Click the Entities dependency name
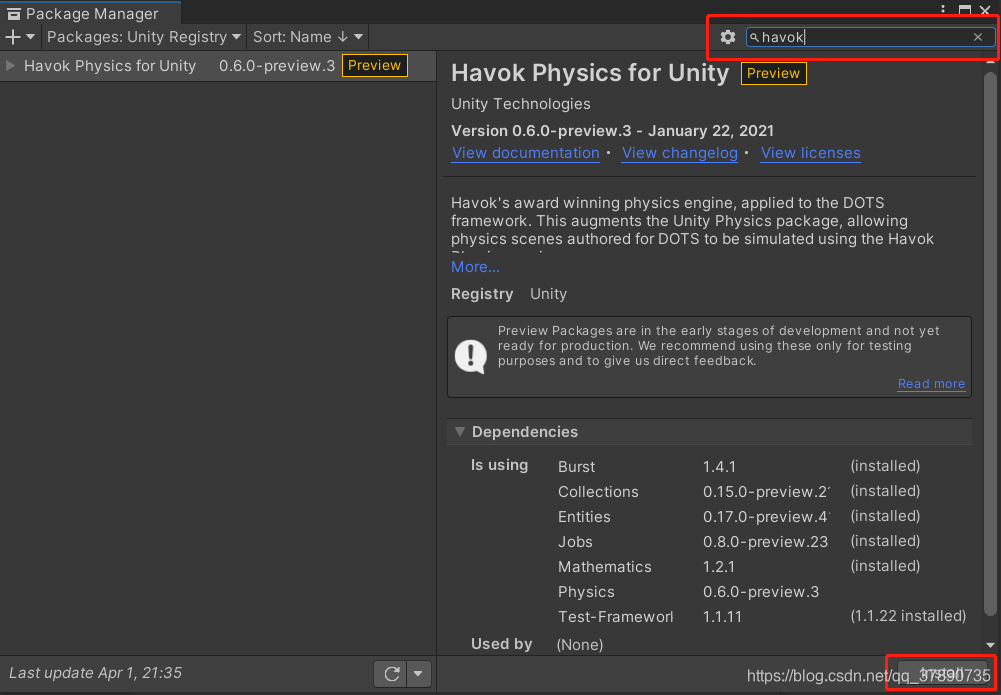This screenshot has width=1001, height=695. [x=583, y=516]
